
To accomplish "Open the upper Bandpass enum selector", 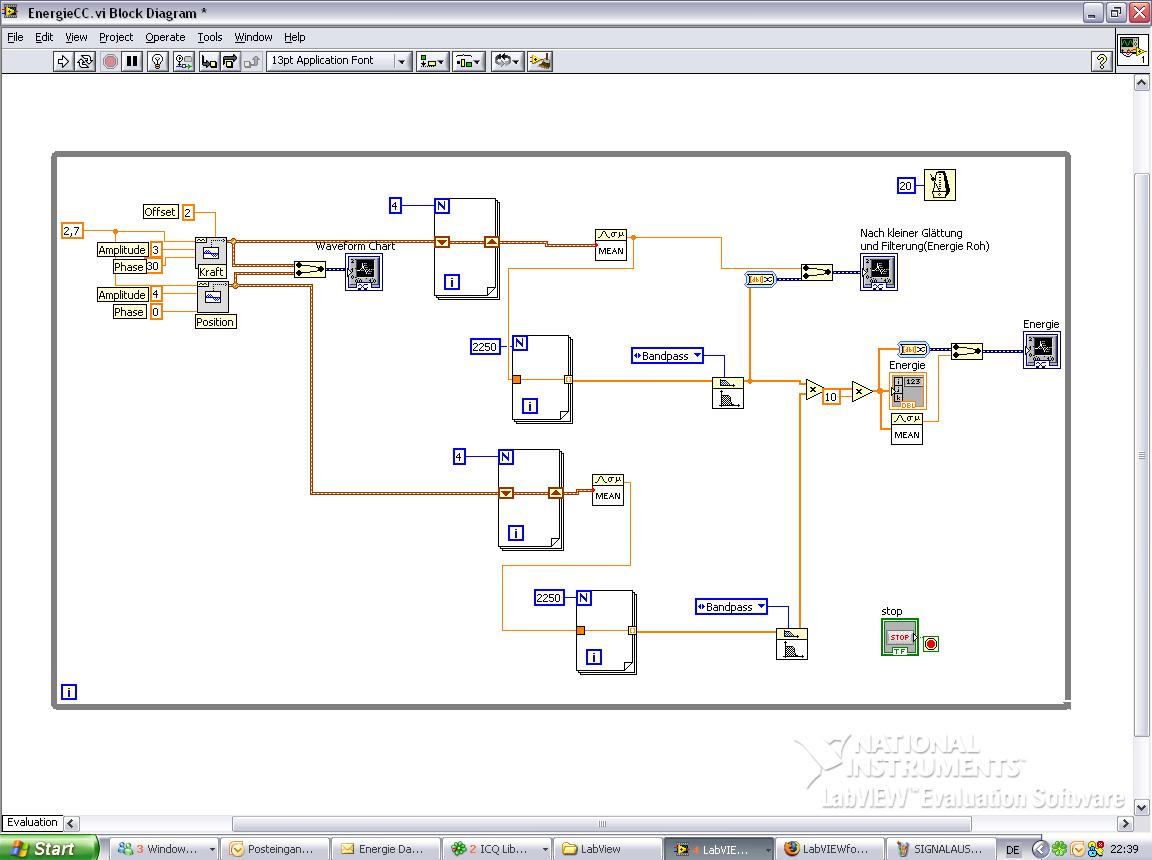I will [667, 356].
